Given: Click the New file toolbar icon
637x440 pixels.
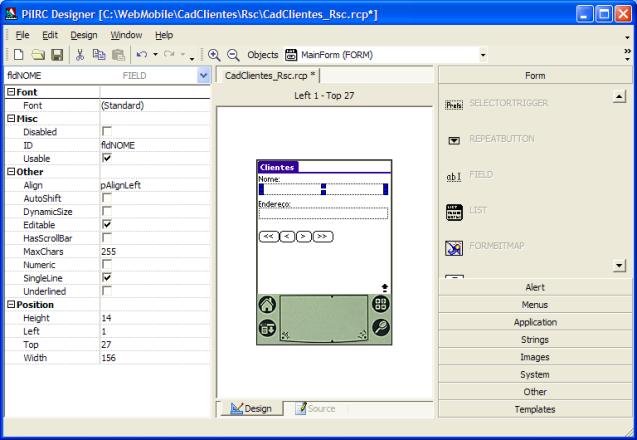Looking at the screenshot, I should click(18, 54).
